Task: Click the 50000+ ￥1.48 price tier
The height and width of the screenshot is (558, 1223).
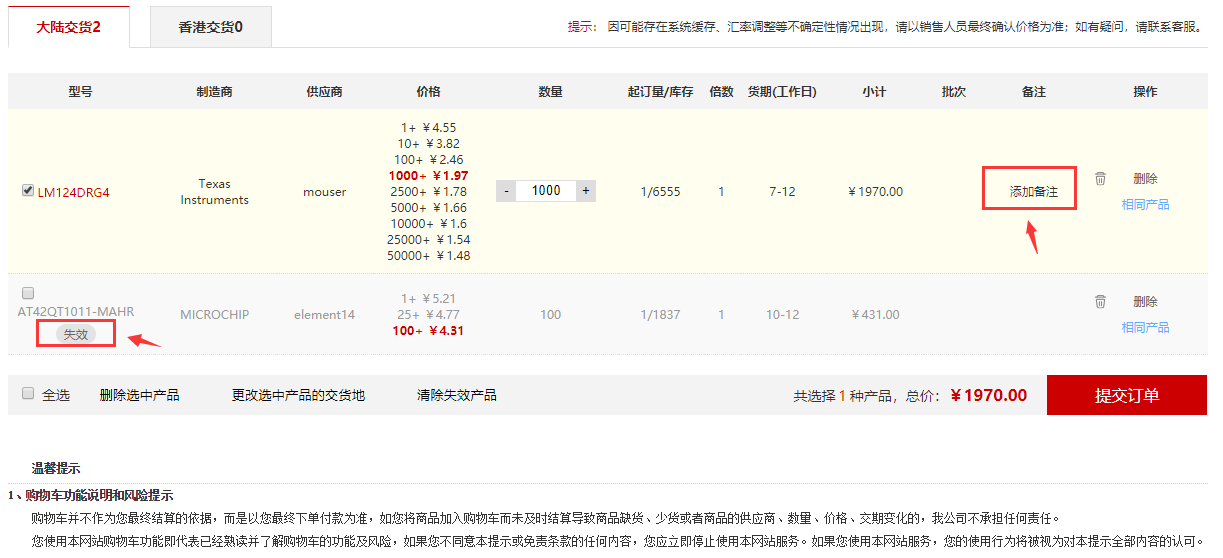Action: pyautogui.click(x=428, y=256)
